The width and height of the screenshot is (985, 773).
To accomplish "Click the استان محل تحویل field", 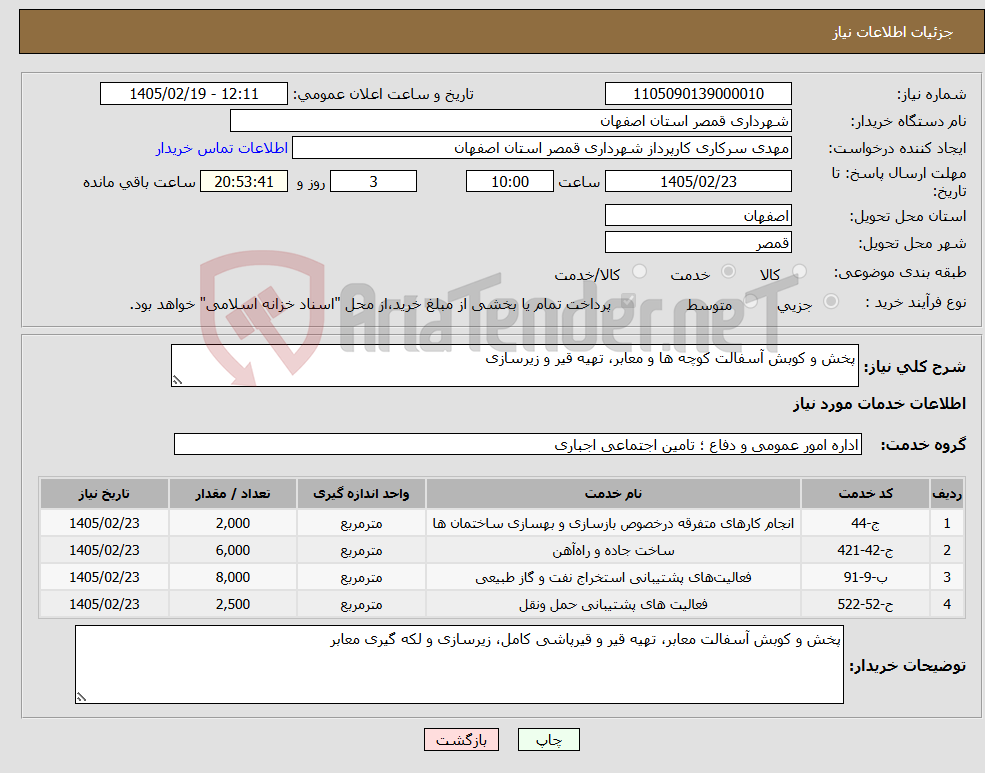I will click(x=698, y=215).
